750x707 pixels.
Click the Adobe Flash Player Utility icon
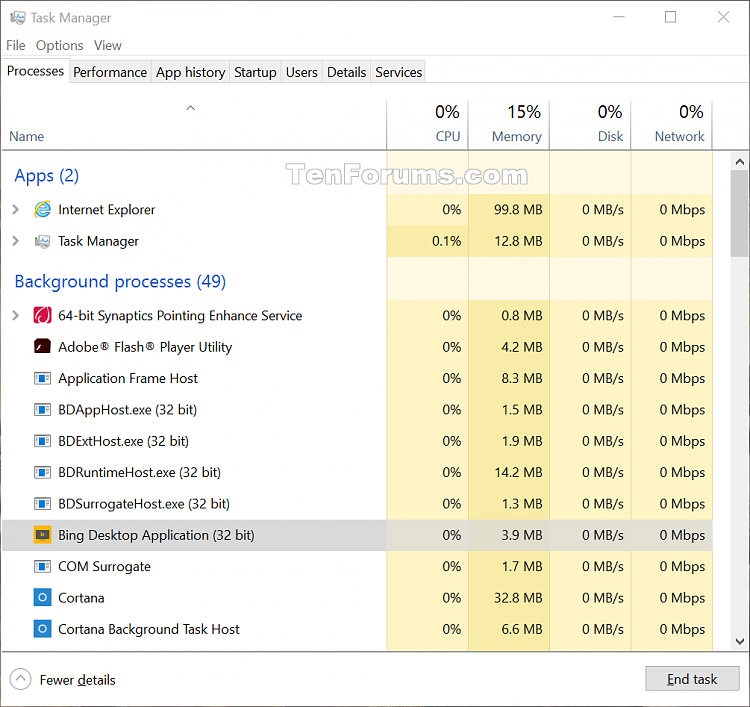43,347
